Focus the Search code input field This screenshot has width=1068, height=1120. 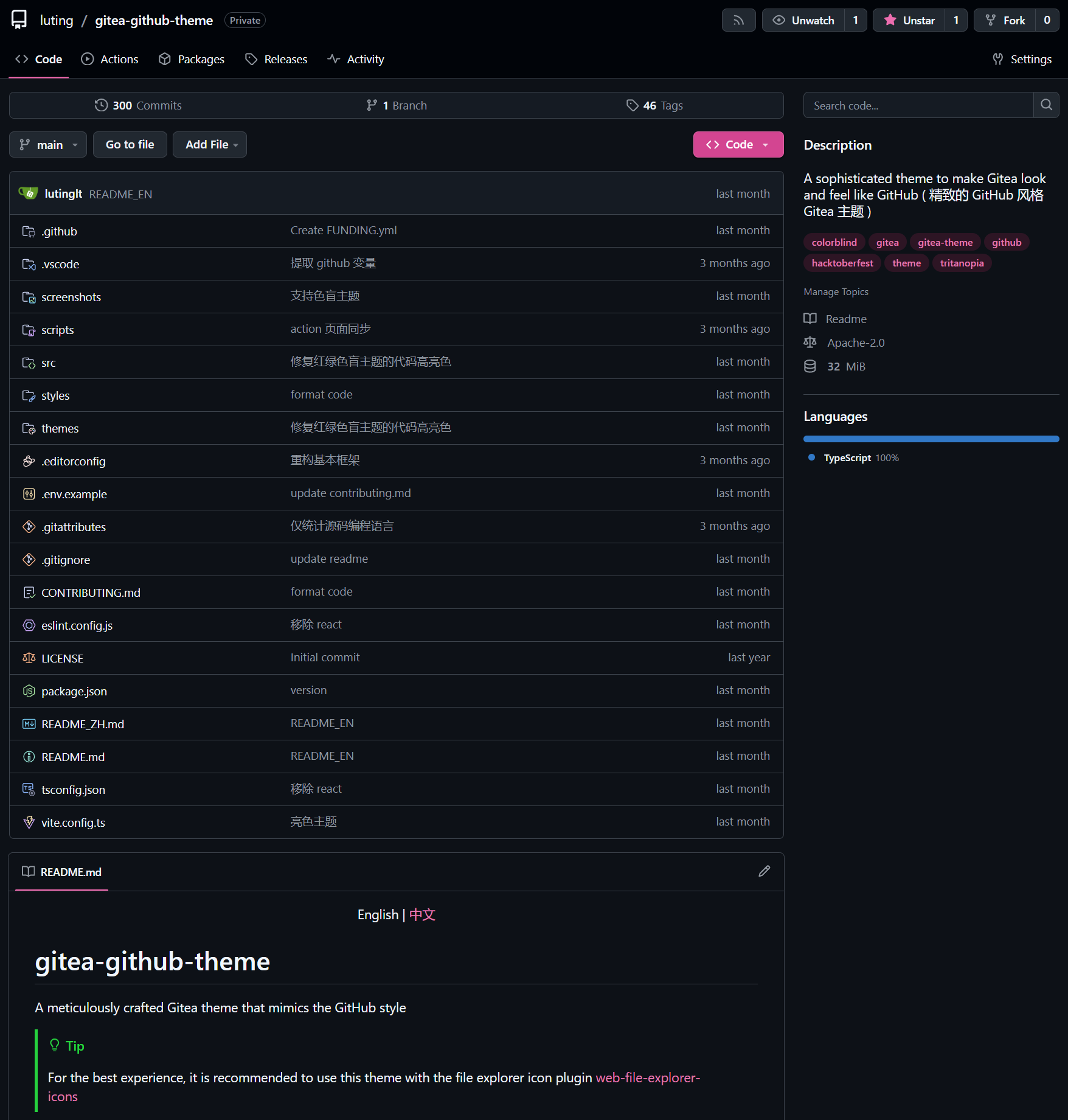918,105
